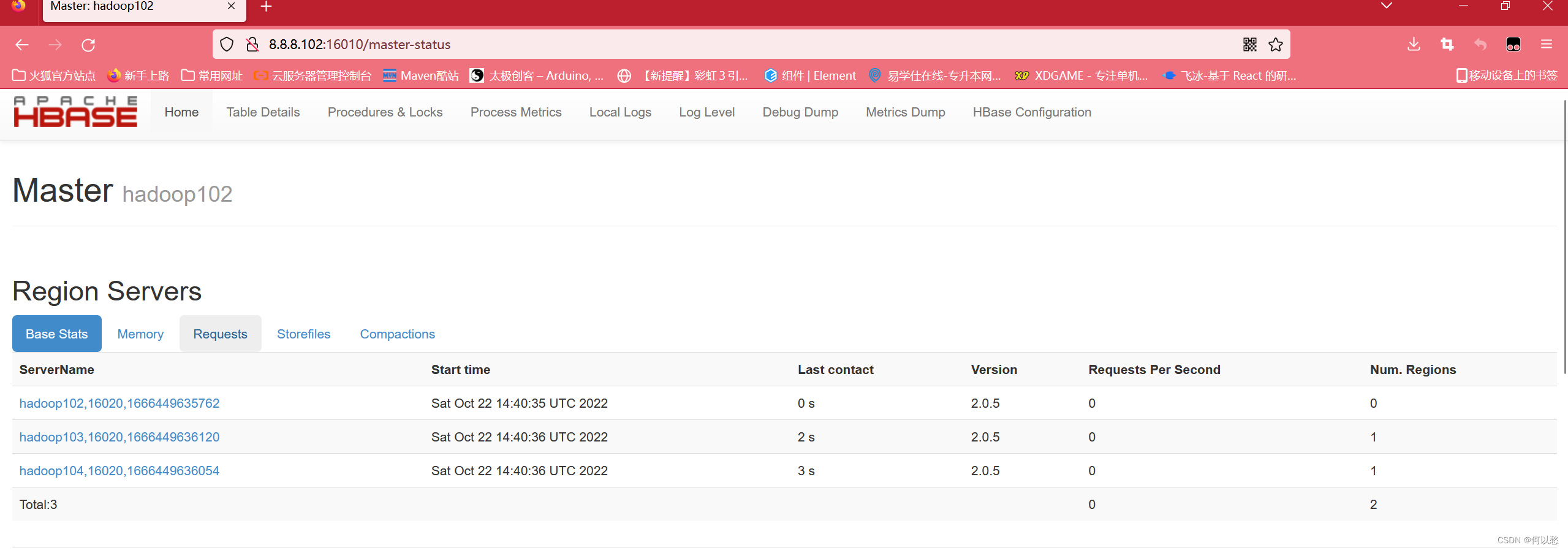Click the Total:3 summary cell
Screen dimensions: 1568x550
[38, 505]
